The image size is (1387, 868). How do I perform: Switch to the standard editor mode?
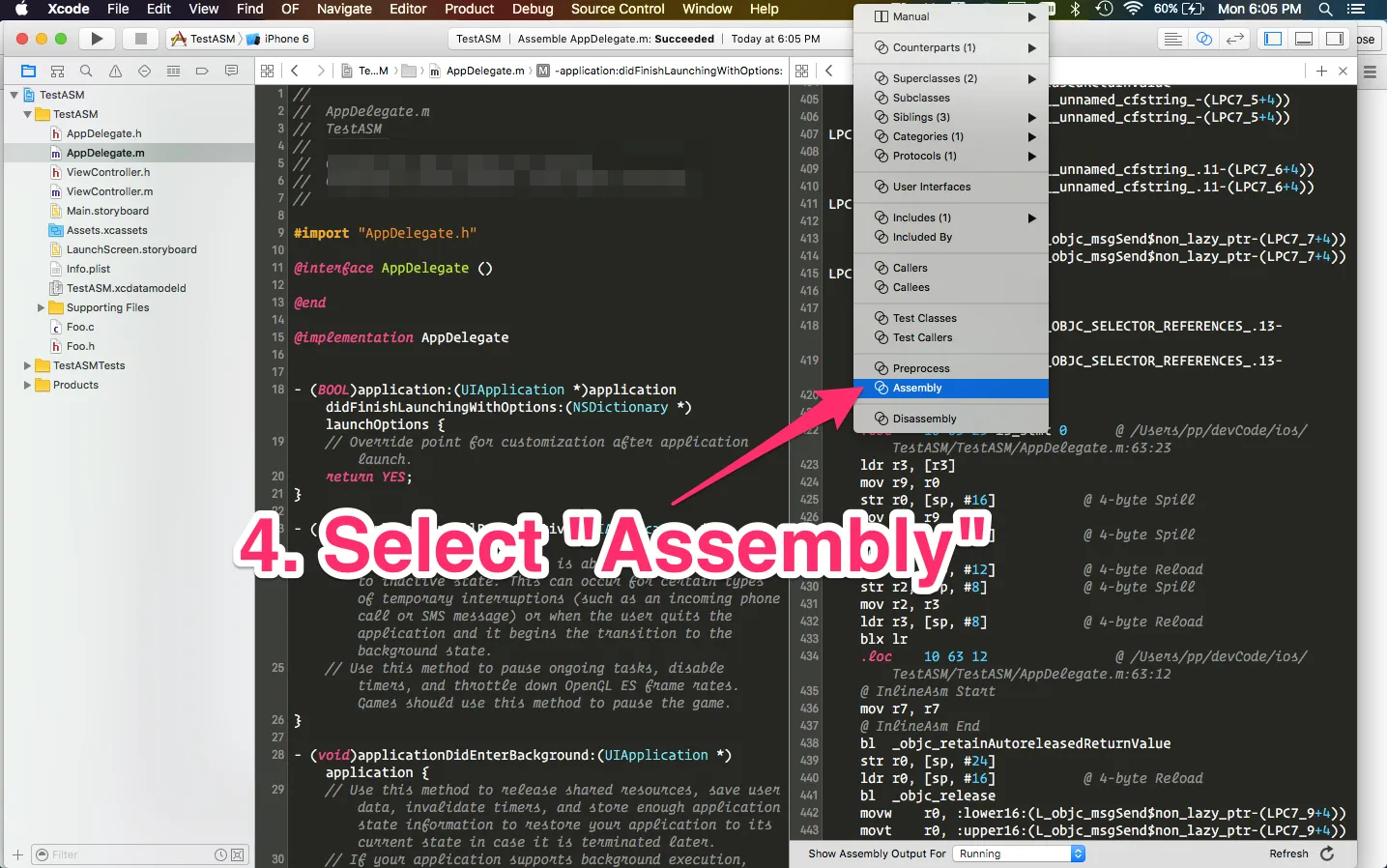[x=1173, y=39]
